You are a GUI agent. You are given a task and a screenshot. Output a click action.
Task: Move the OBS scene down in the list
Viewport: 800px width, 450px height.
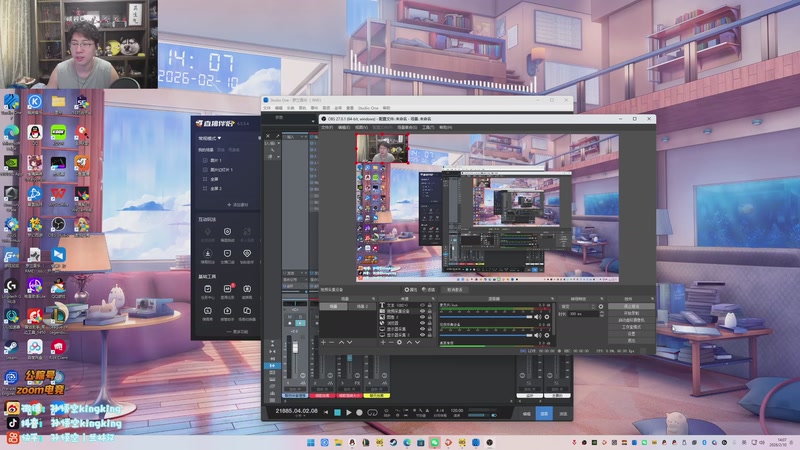coord(349,342)
